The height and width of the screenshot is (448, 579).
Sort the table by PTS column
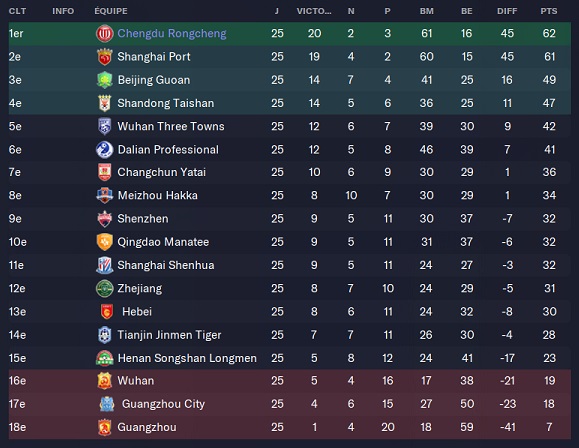pyautogui.click(x=549, y=11)
